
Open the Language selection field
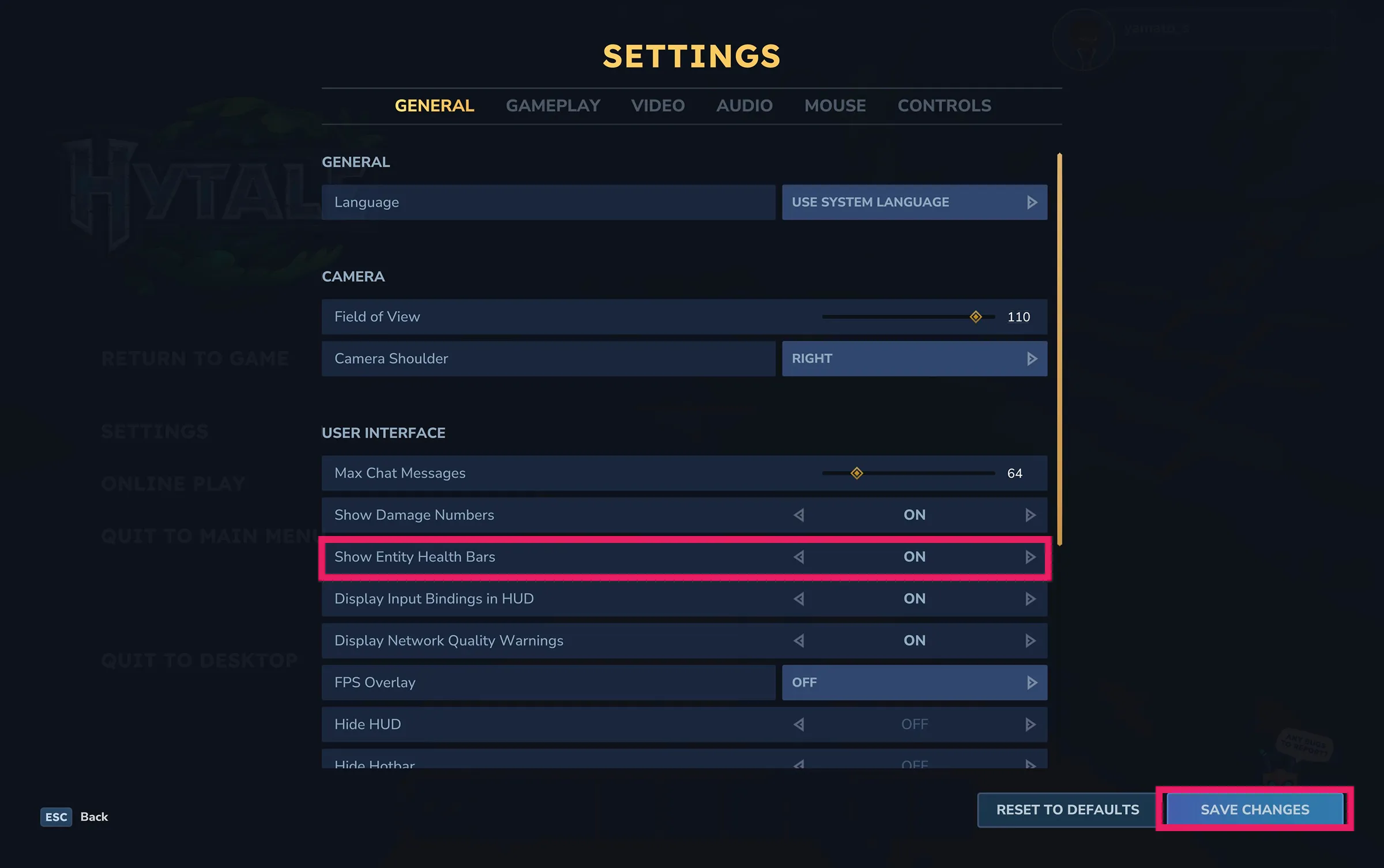tap(548, 202)
